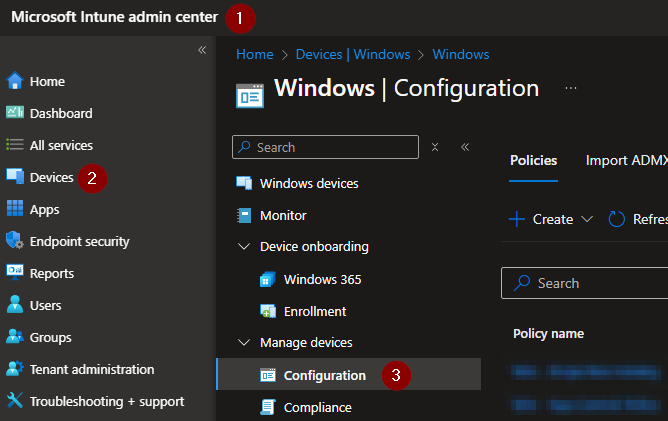
Task: Select Windows devices menu label
Action: point(309,183)
